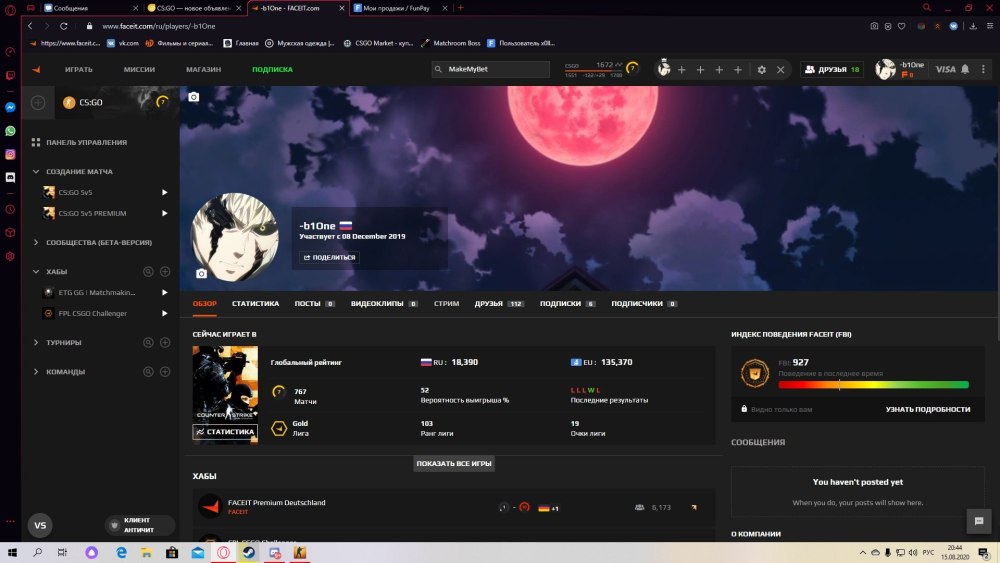Click the add game plus button in sidebar
This screenshot has width=1000, height=563.
(x=38, y=102)
